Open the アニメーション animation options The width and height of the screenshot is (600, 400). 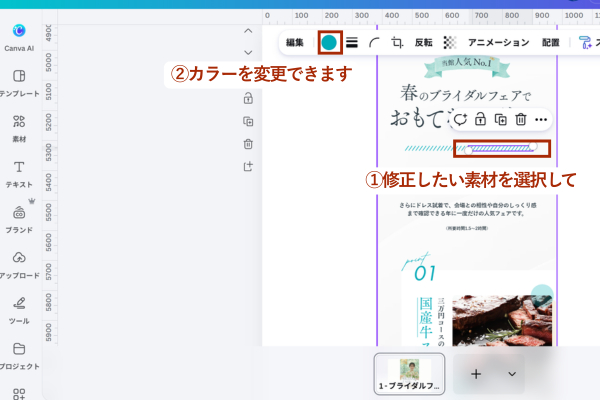(x=499, y=42)
